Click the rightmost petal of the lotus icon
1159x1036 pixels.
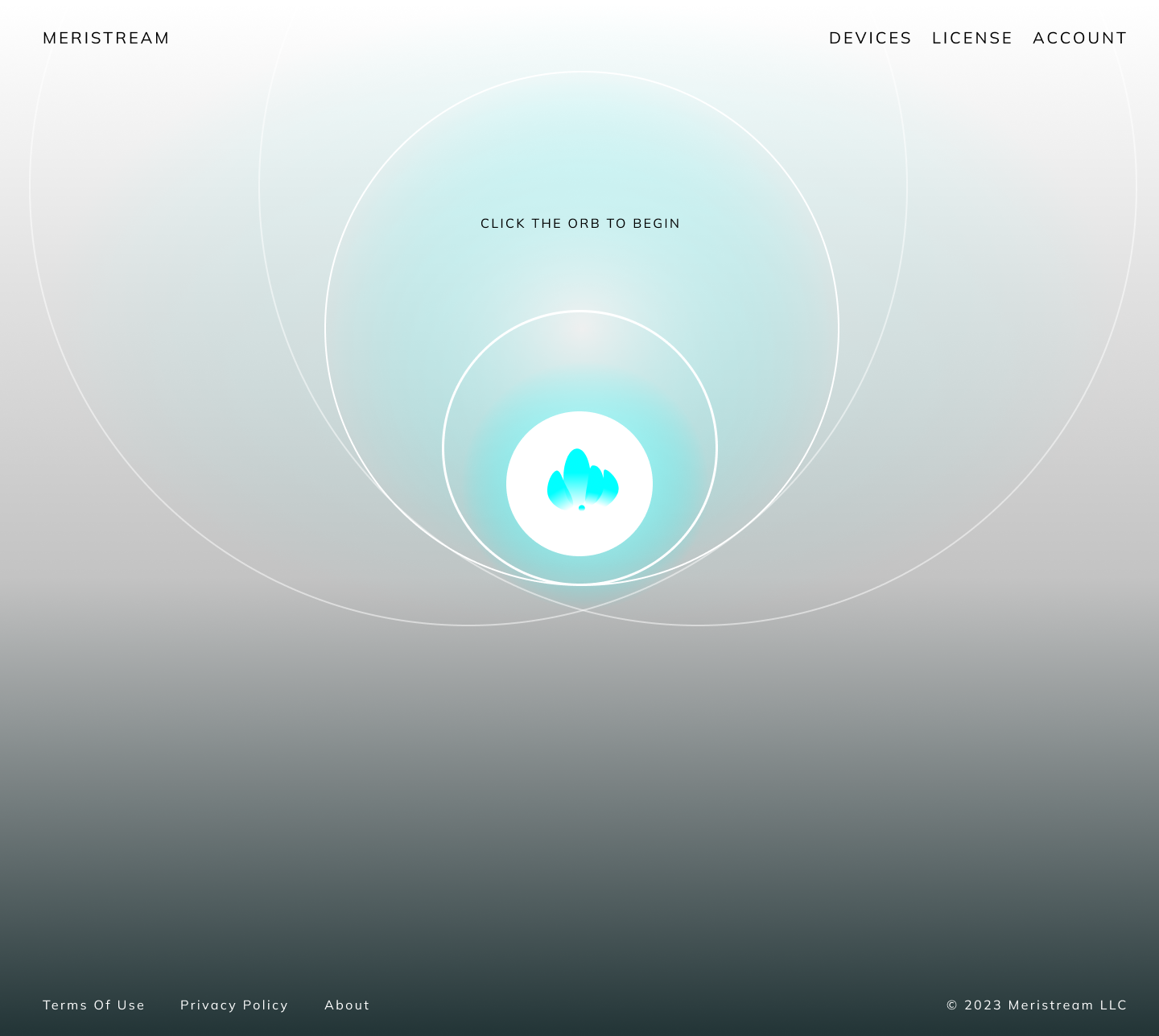pos(611,485)
